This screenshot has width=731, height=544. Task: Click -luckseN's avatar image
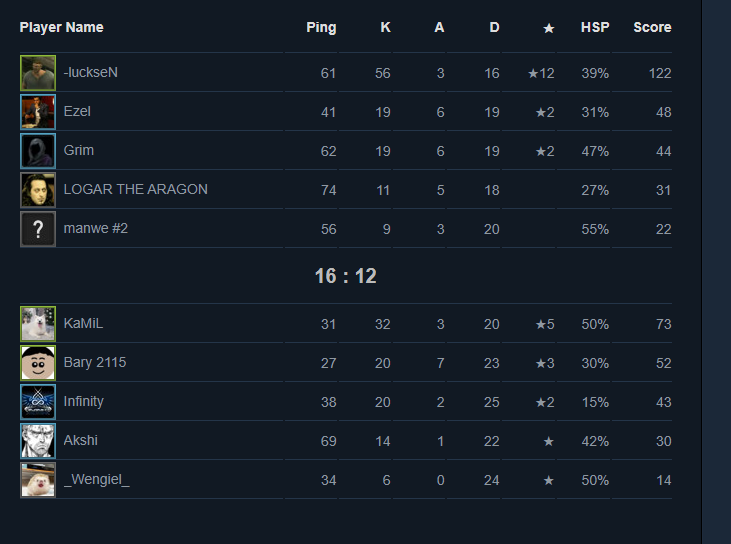coord(38,73)
